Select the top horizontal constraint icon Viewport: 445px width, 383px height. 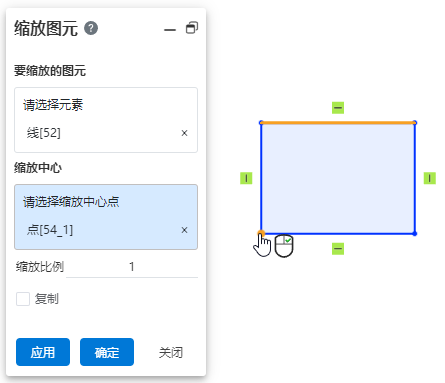pyautogui.click(x=338, y=108)
